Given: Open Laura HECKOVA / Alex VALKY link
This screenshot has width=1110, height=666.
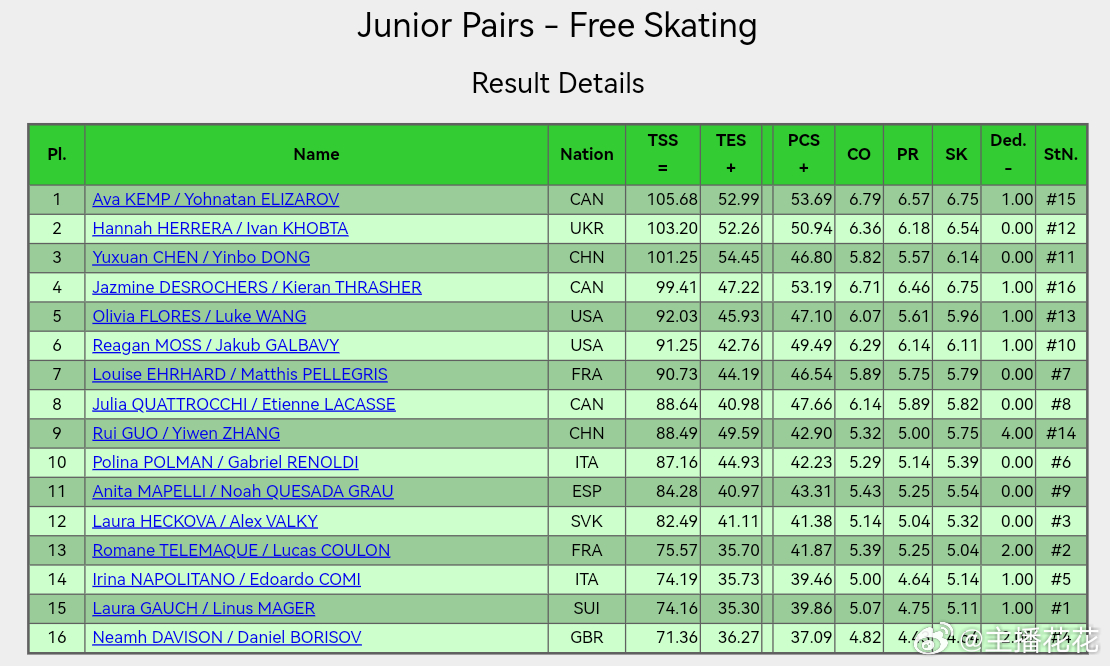Looking at the screenshot, I should coord(205,522).
